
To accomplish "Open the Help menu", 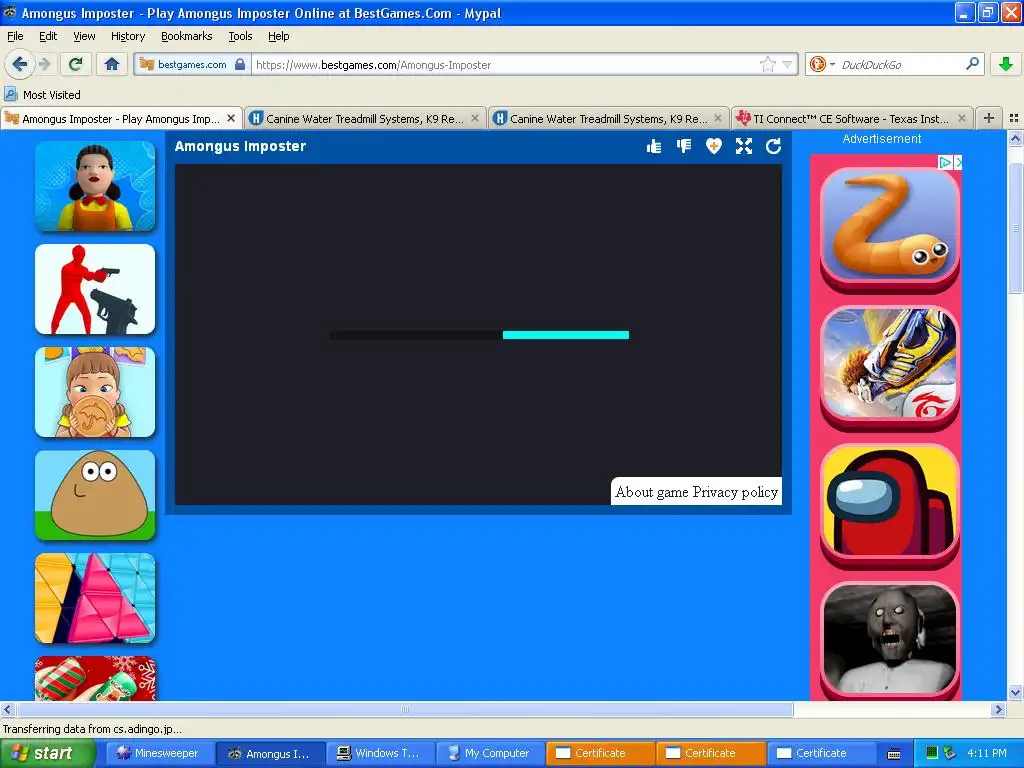I will coord(279,36).
